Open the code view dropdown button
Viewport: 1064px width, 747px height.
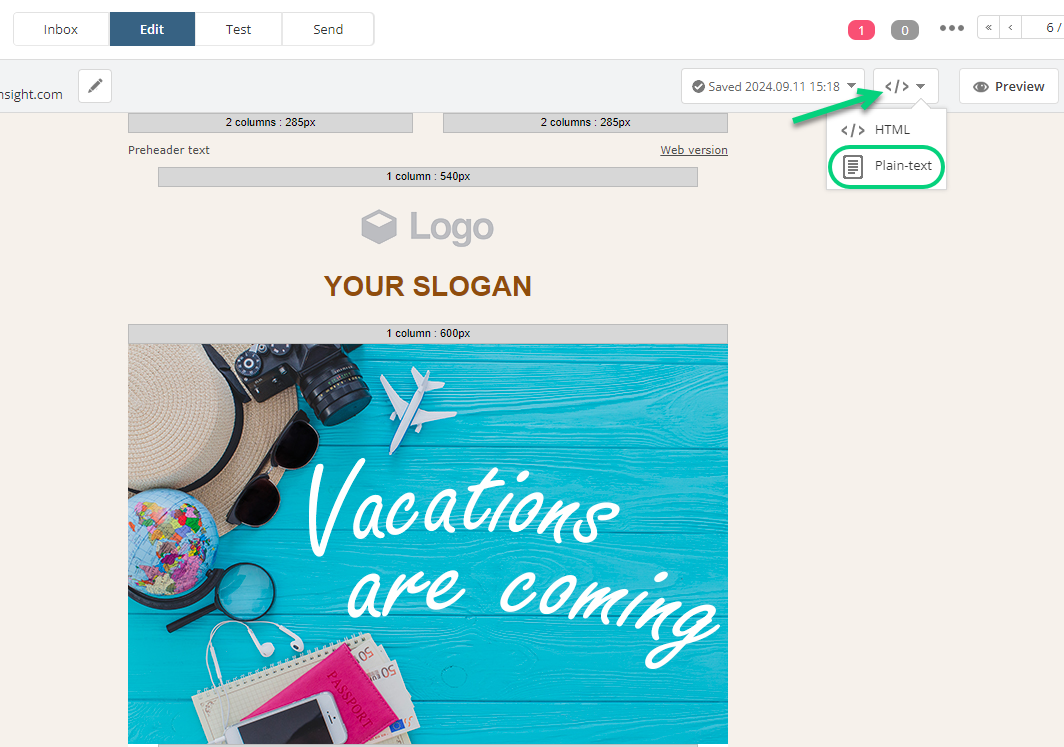[x=905, y=86]
